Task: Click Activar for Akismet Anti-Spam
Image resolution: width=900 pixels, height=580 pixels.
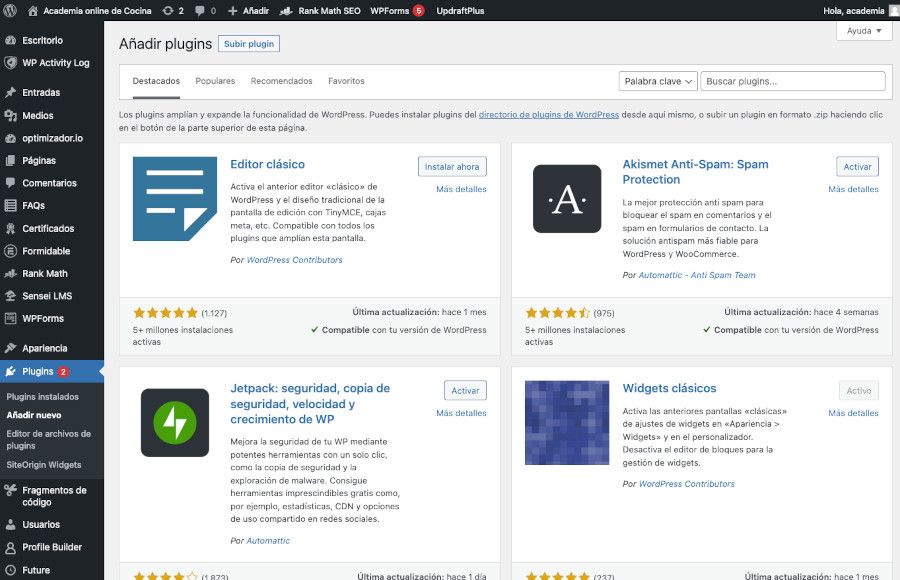Action: coord(857,167)
